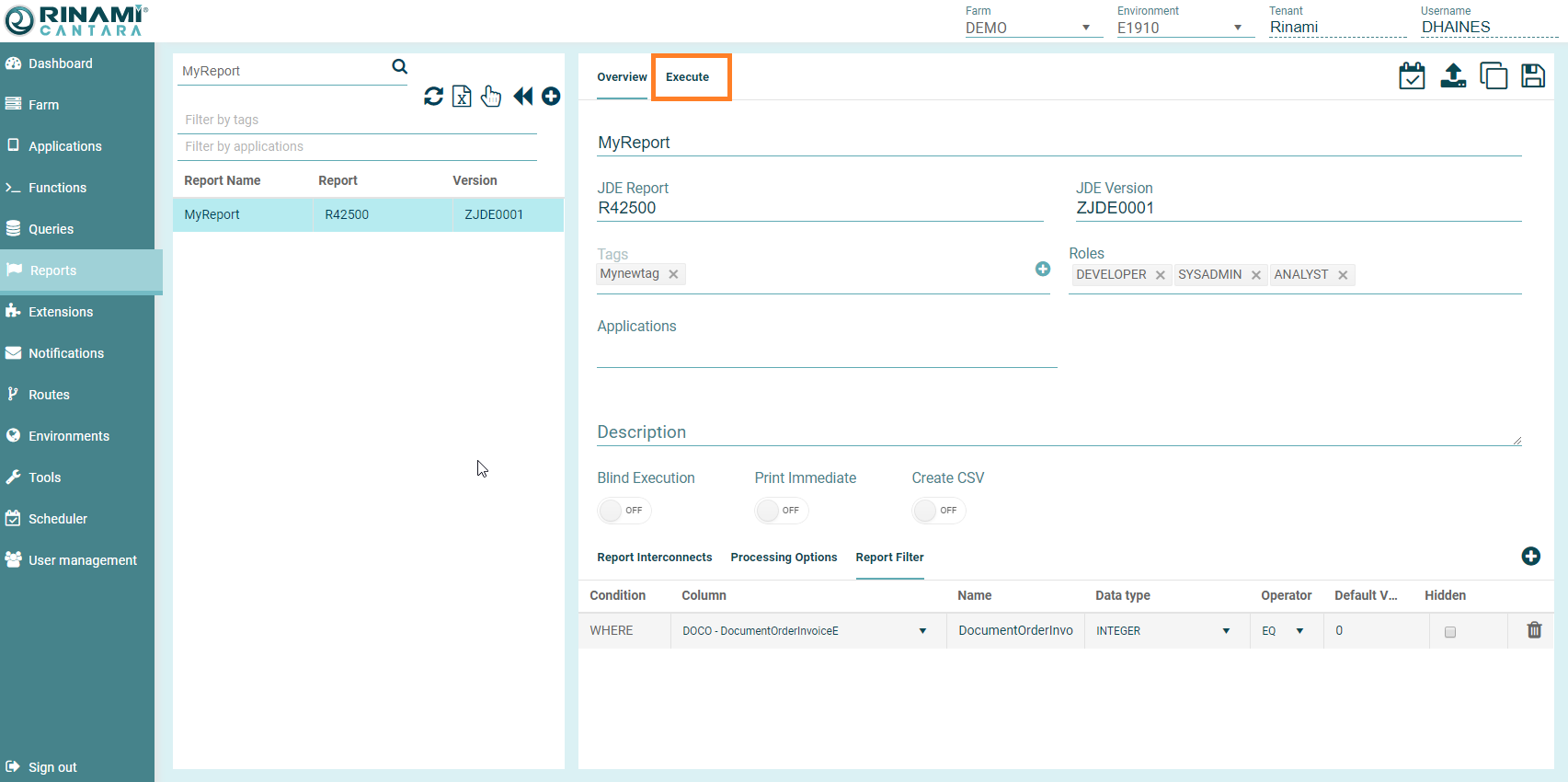
Task: Delete the DOCO filter row with trash icon
Action: pyautogui.click(x=1534, y=630)
